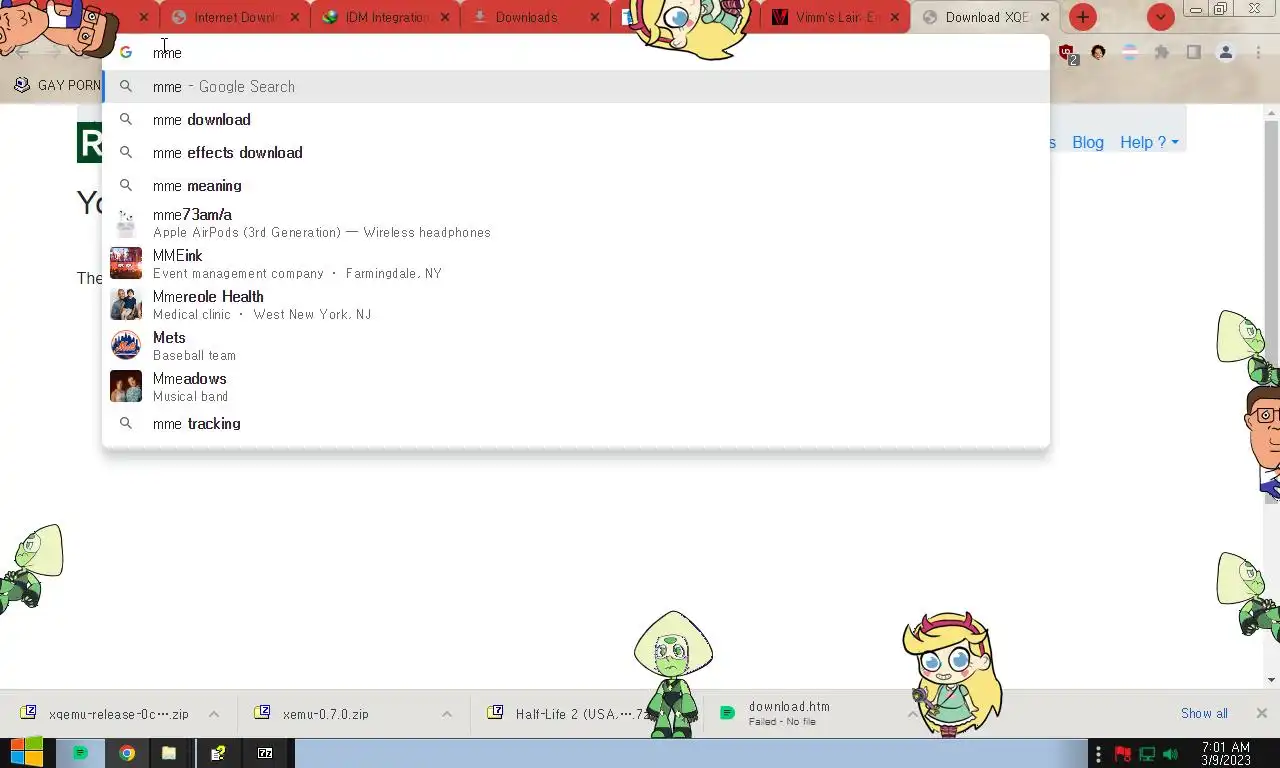Choose the Mmereole Health suggestion
1280x768 pixels.
pos(576,304)
